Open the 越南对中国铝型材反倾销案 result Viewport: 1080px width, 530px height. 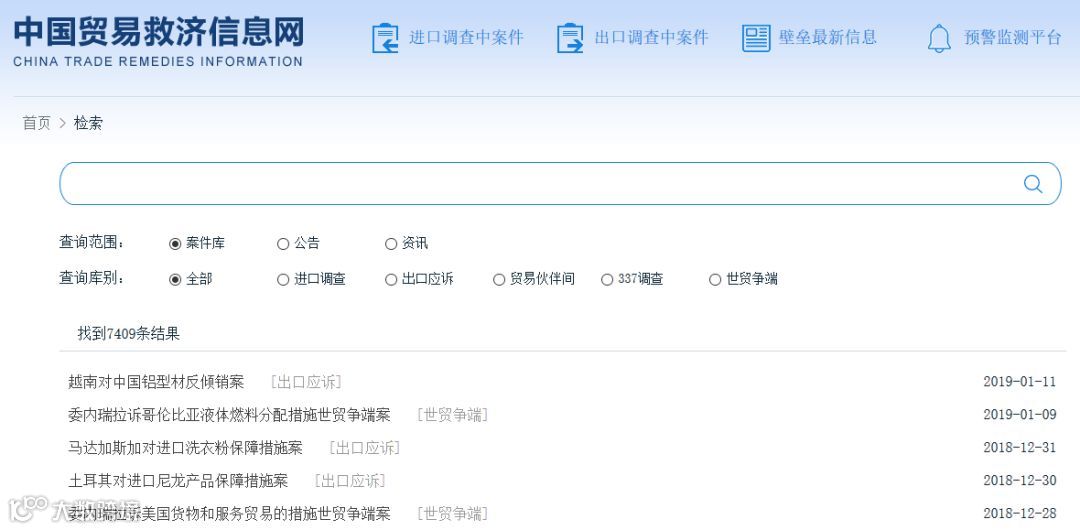coord(156,382)
